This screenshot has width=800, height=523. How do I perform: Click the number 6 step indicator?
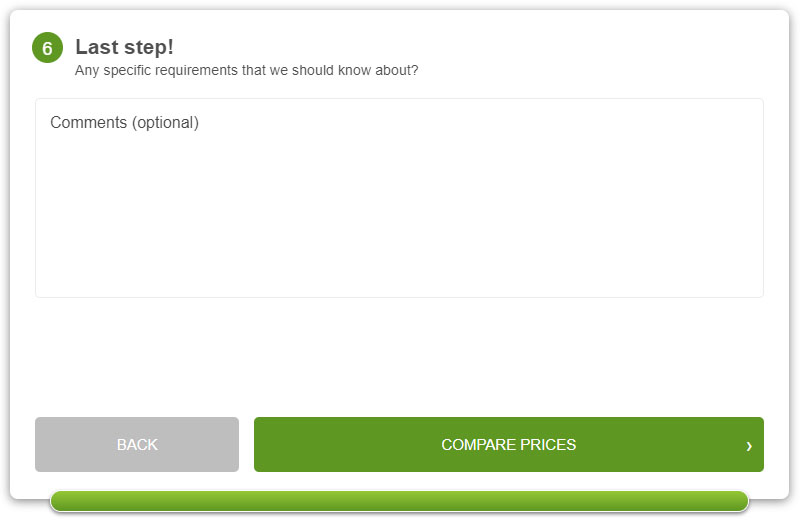(x=47, y=48)
